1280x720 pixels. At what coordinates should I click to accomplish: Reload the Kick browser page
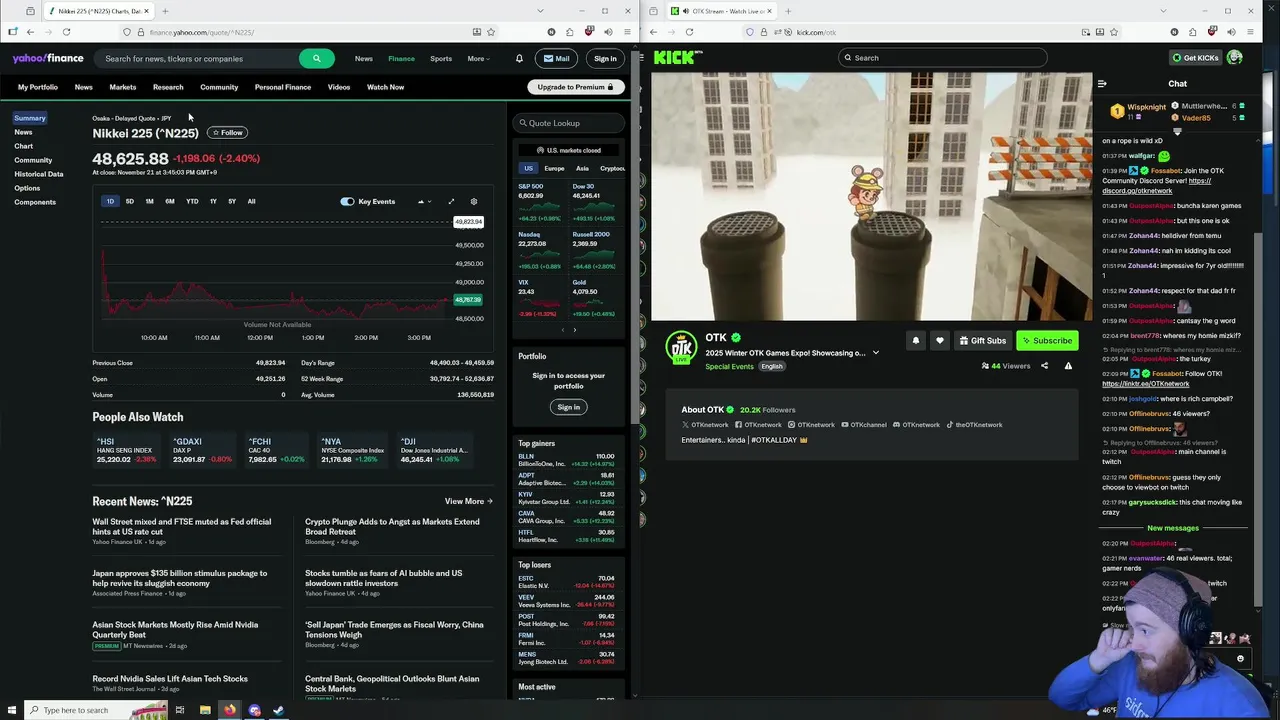point(689,32)
